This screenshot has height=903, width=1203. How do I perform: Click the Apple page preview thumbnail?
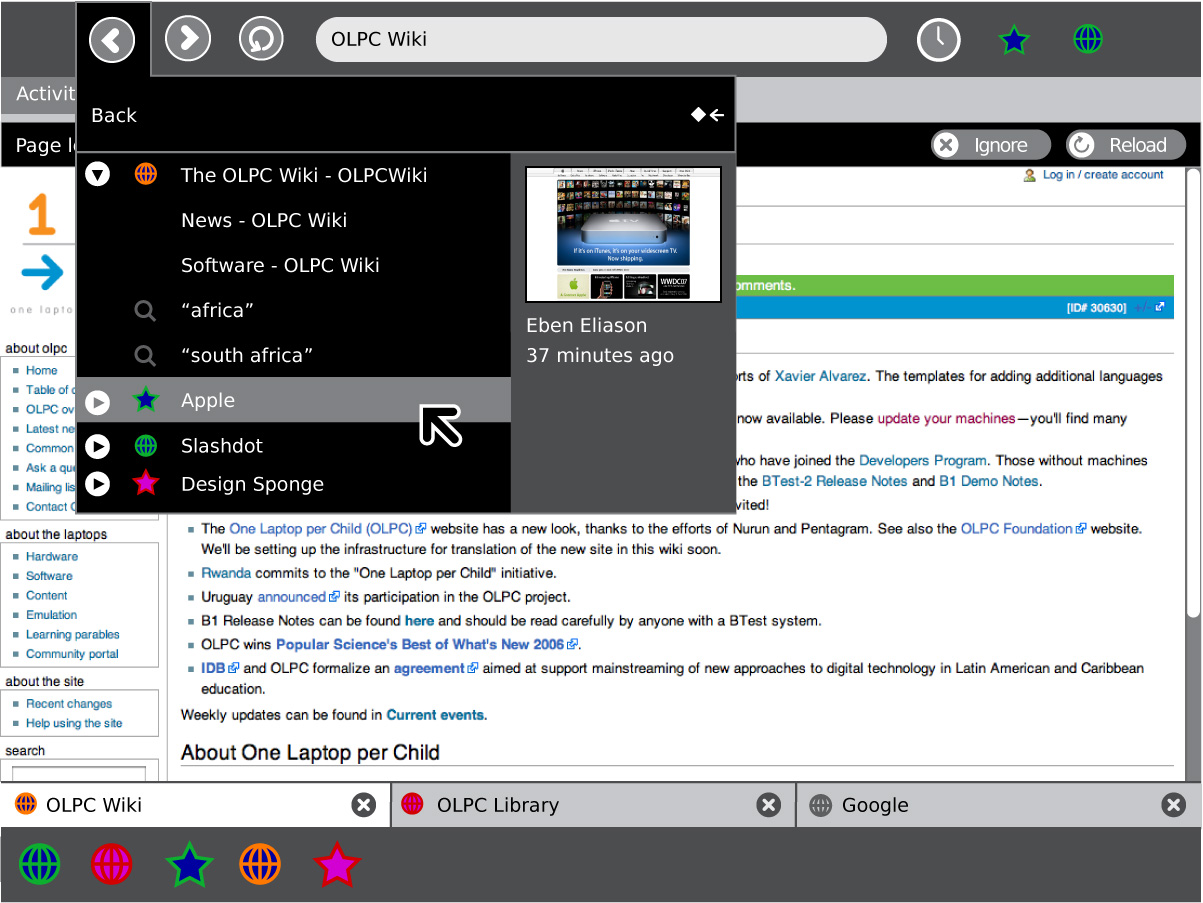coord(623,234)
